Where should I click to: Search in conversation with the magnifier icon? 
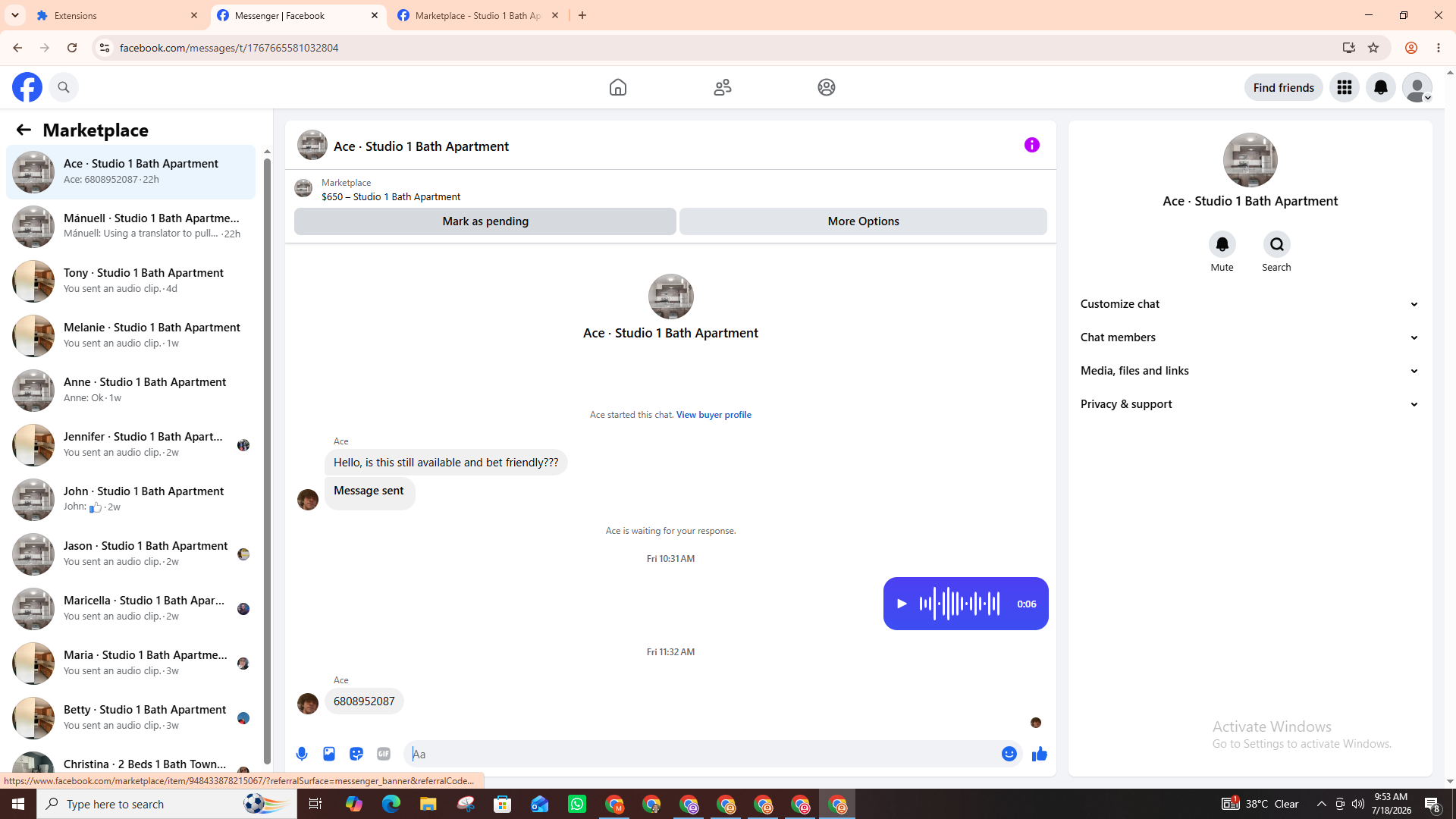click(1277, 244)
